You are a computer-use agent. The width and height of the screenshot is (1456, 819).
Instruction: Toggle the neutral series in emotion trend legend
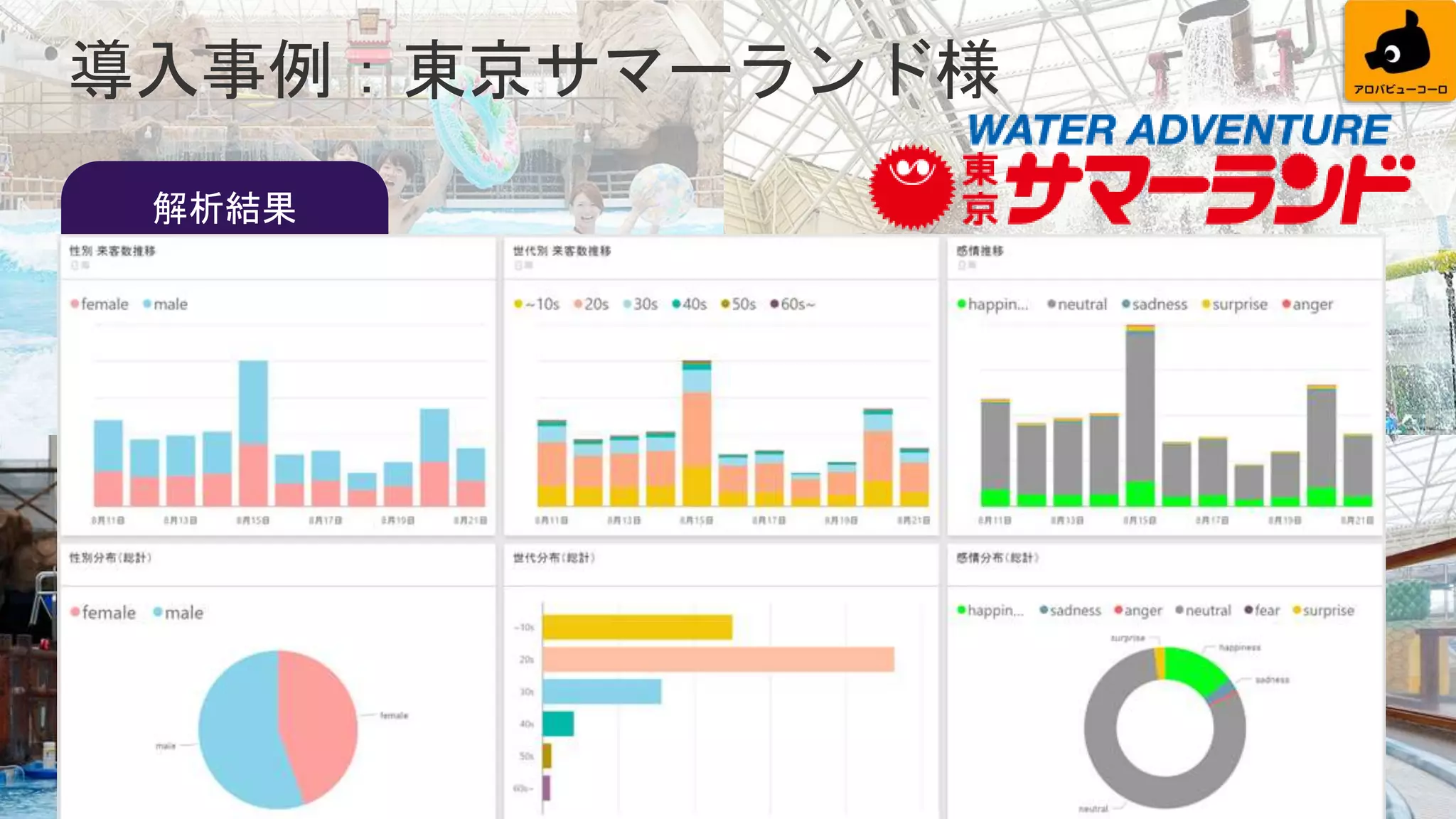coord(1081,304)
